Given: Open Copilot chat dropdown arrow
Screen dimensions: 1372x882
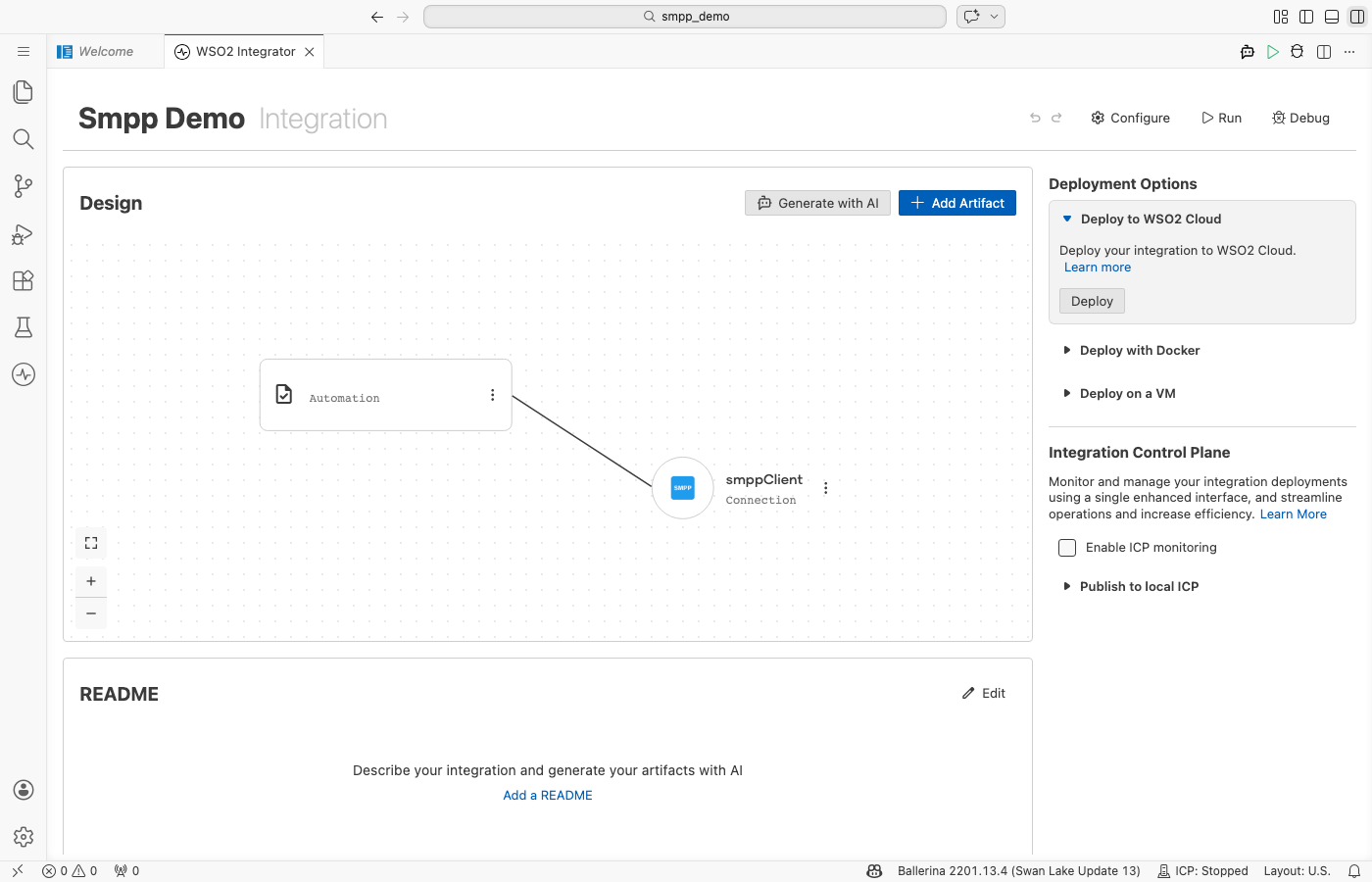Looking at the screenshot, I should tap(995, 17).
